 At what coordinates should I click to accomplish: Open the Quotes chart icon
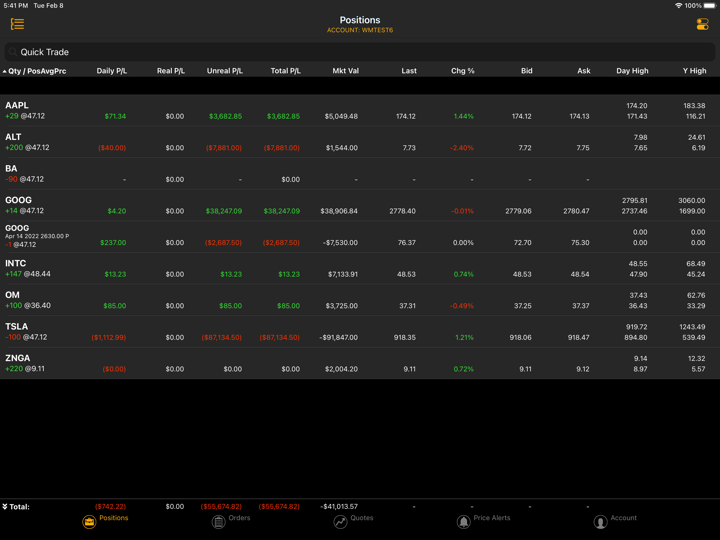pos(340,521)
